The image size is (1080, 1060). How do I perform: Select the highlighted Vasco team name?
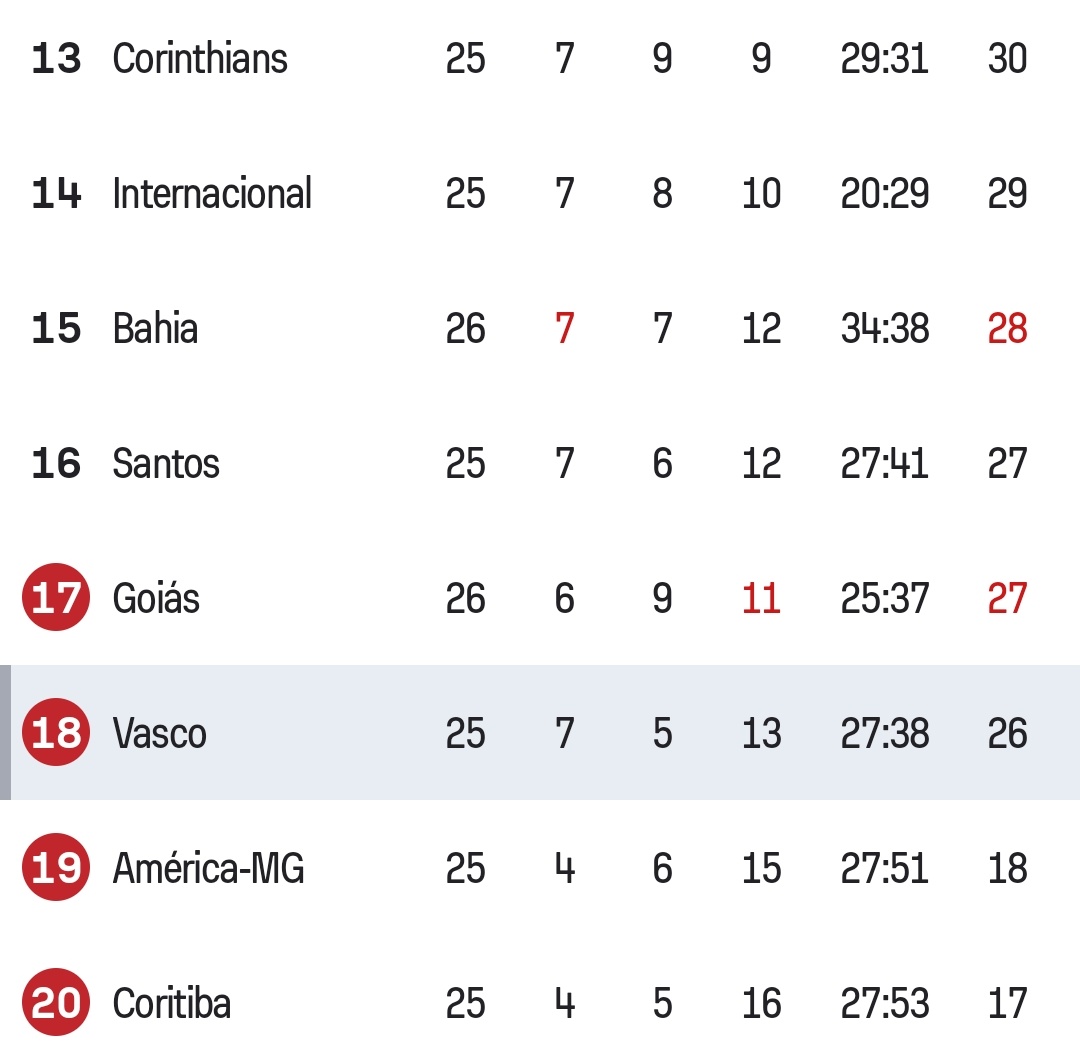[x=160, y=733]
